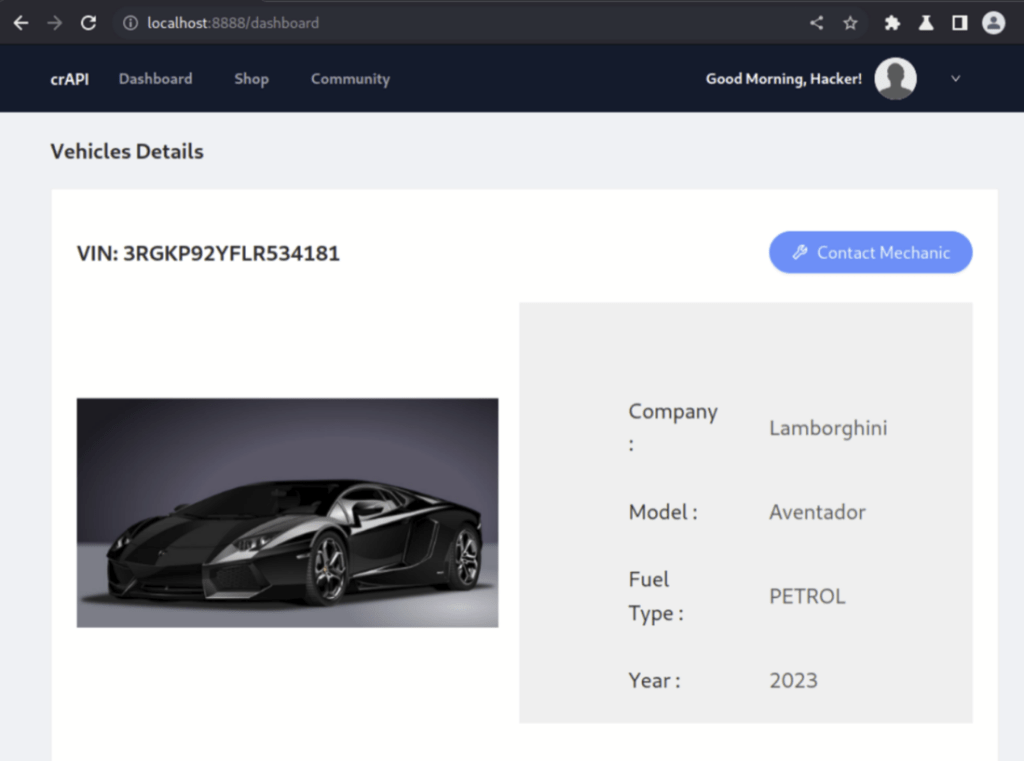The height and width of the screenshot is (761, 1024).
Task: Click the VIN number text
Action: [208, 254]
